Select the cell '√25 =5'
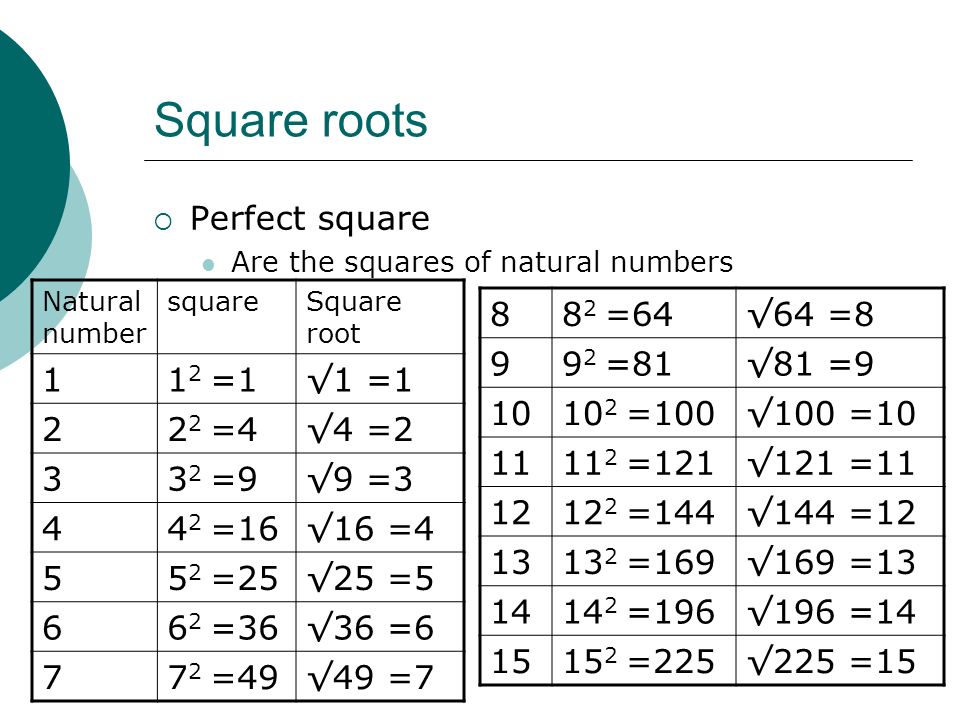 (380, 577)
